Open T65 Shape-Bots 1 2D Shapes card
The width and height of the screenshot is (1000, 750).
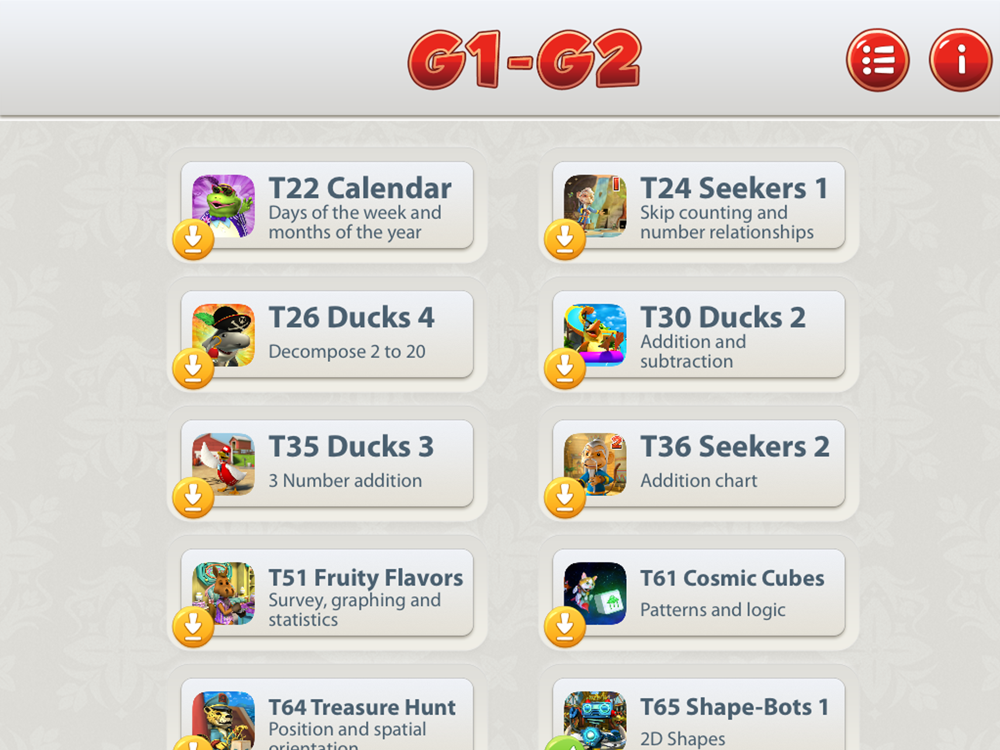click(x=699, y=714)
